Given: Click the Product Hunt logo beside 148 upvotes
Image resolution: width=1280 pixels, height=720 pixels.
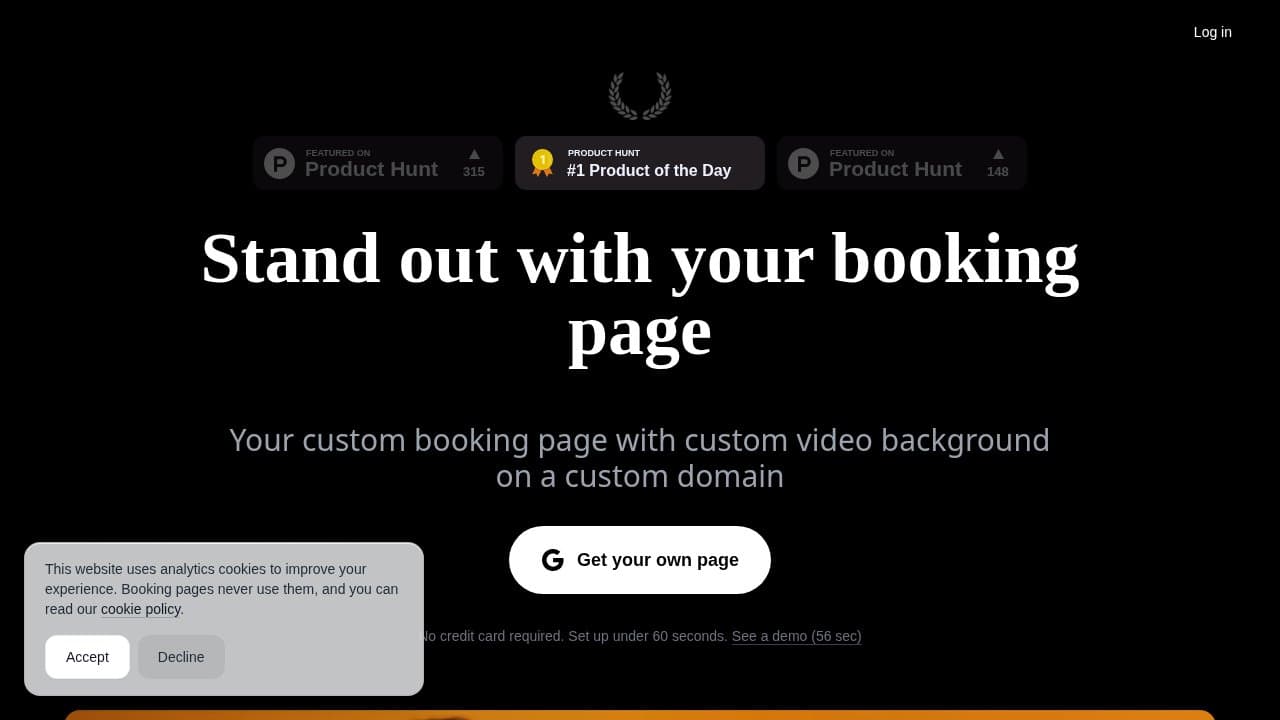Looking at the screenshot, I should 803,163.
